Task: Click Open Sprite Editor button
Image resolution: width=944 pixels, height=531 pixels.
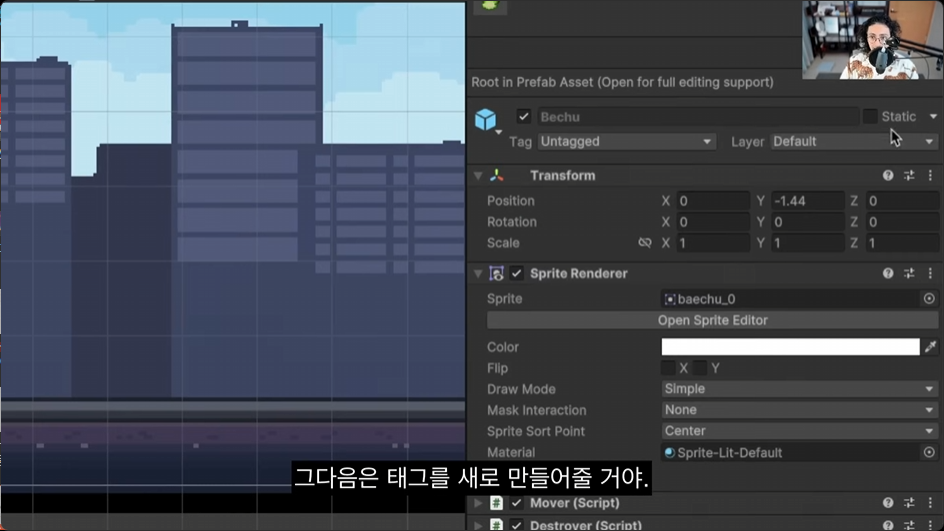Action: 712,320
